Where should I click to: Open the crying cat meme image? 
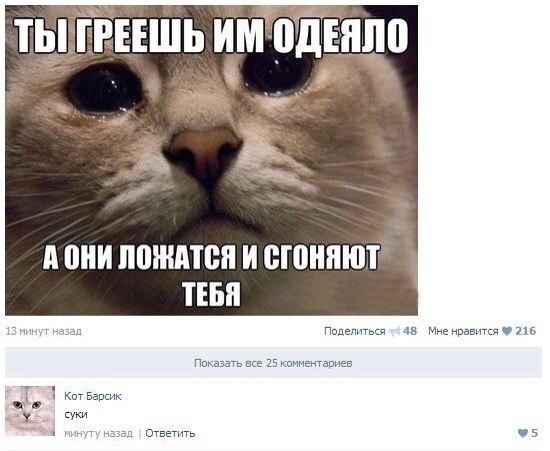coord(212,160)
